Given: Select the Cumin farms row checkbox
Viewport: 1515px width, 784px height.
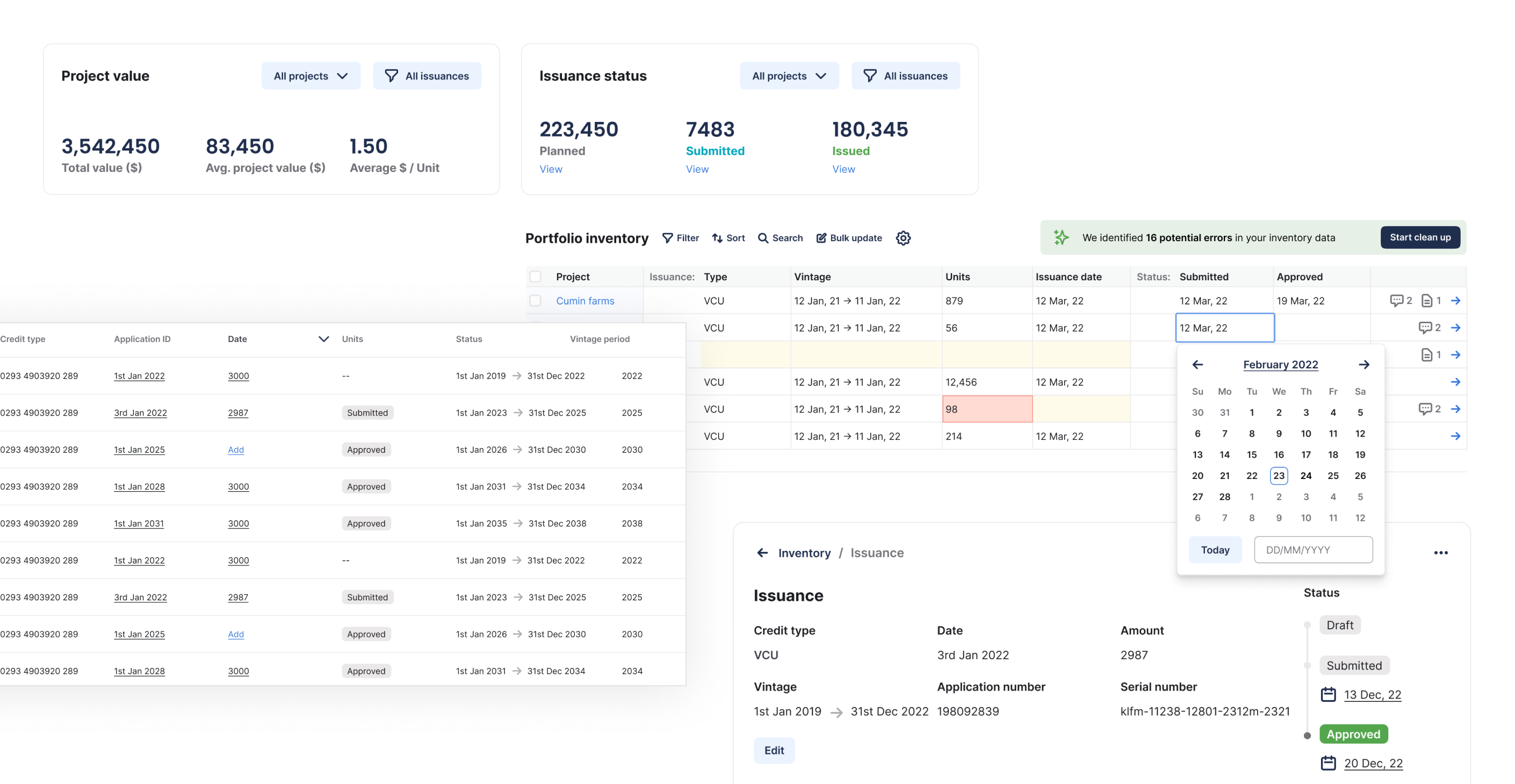Looking at the screenshot, I should 536,300.
